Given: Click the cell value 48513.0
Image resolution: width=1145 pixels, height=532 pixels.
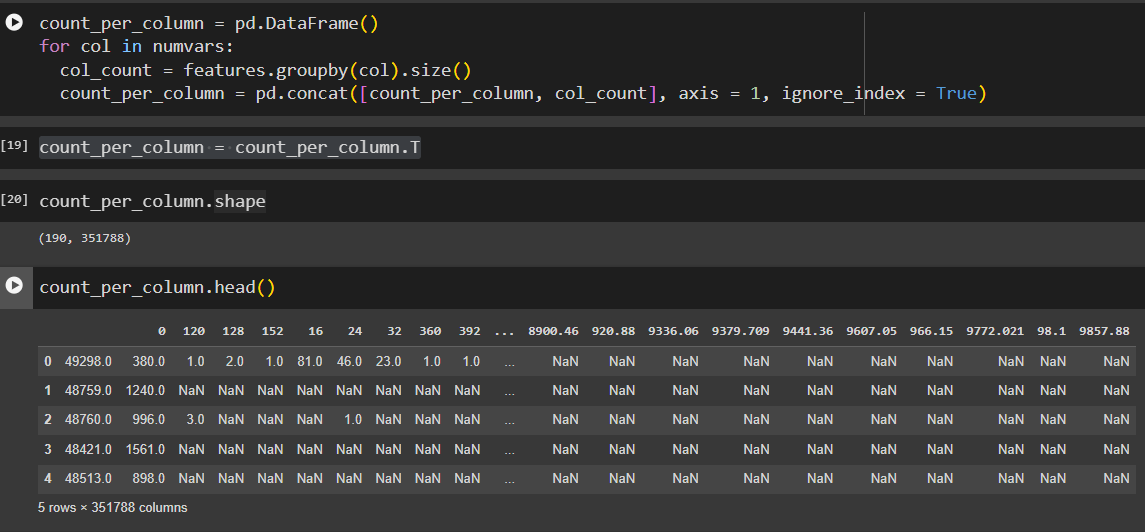Looking at the screenshot, I should [88, 479].
